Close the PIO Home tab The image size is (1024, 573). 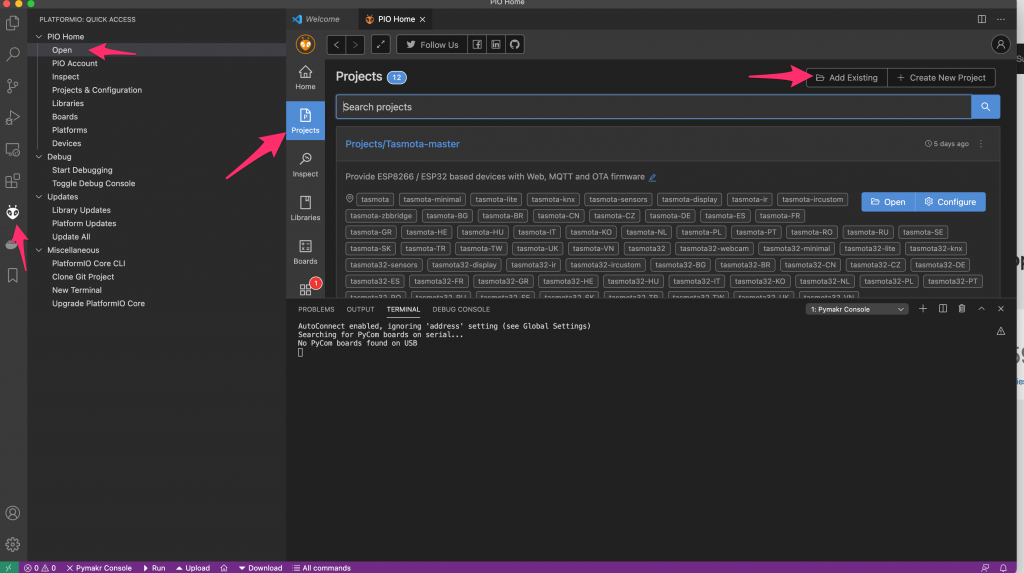pyautogui.click(x=423, y=20)
